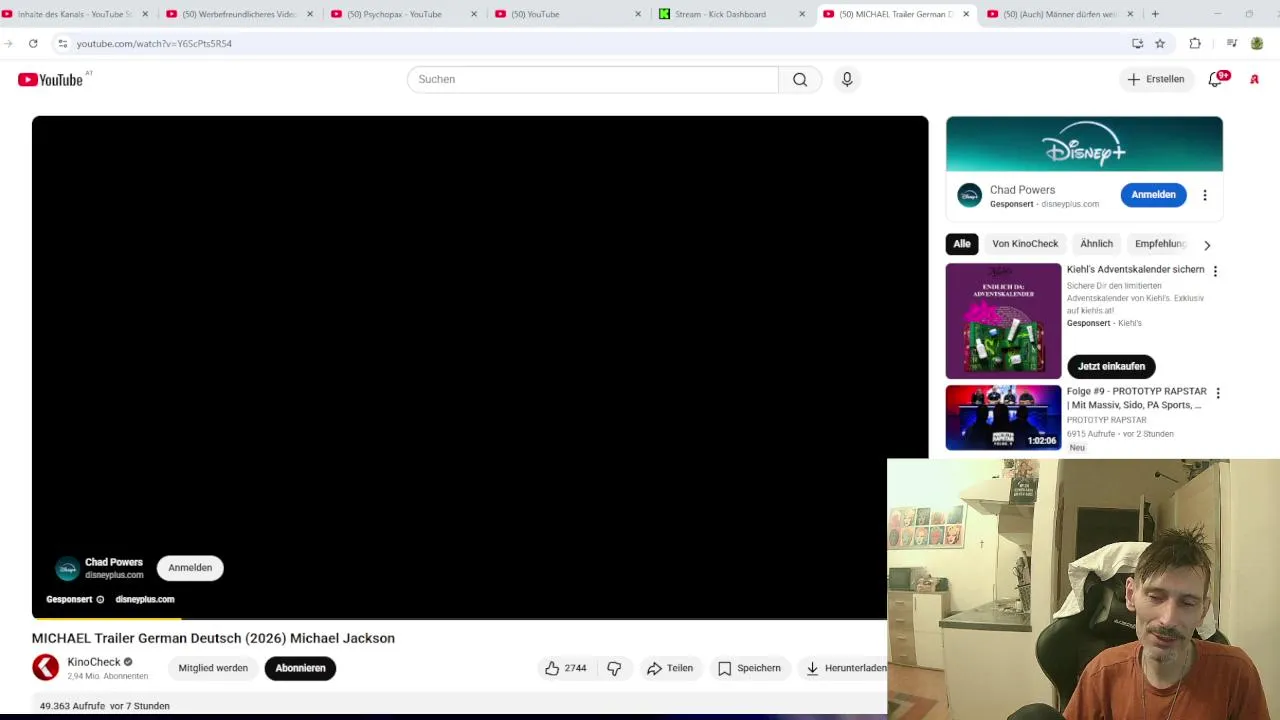Share the video via Teilen
1280x720 pixels.
pos(670,668)
